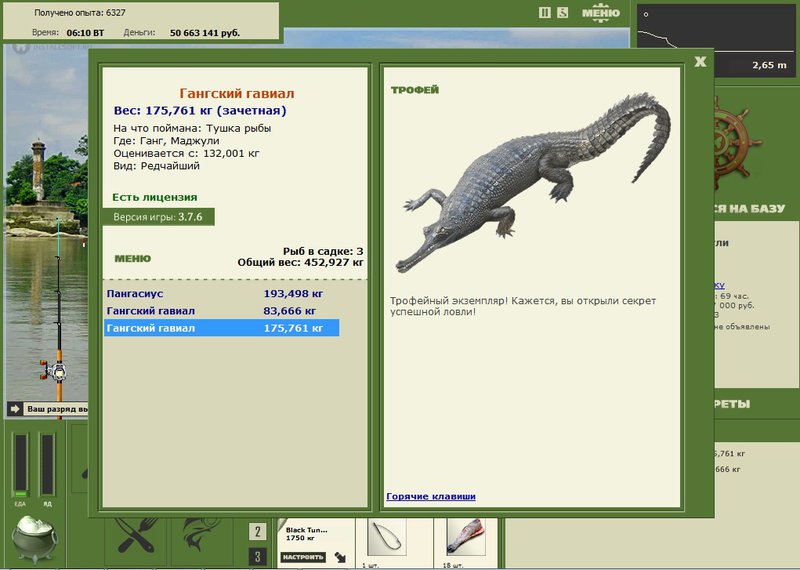This screenshot has height=570, width=800.
Task: Click the depth sonar chart panel
Action: point(716,41)
